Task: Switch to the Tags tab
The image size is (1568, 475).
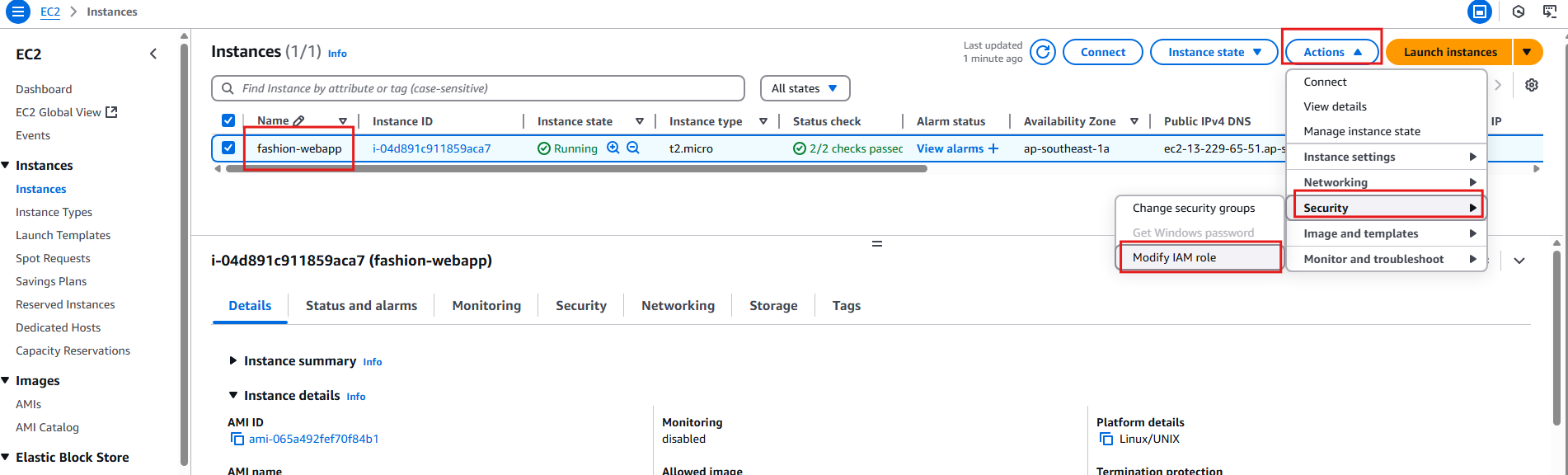Action: click(x=847, y=306)
